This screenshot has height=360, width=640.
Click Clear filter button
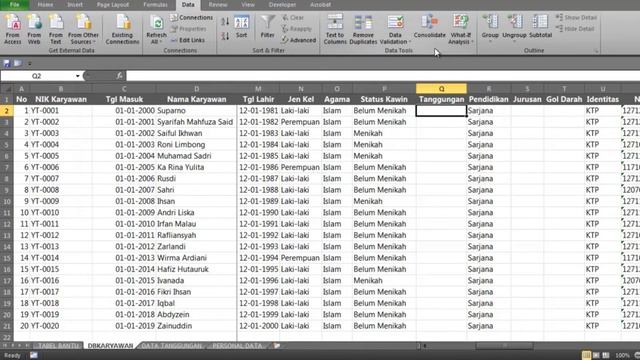[293, 18]
